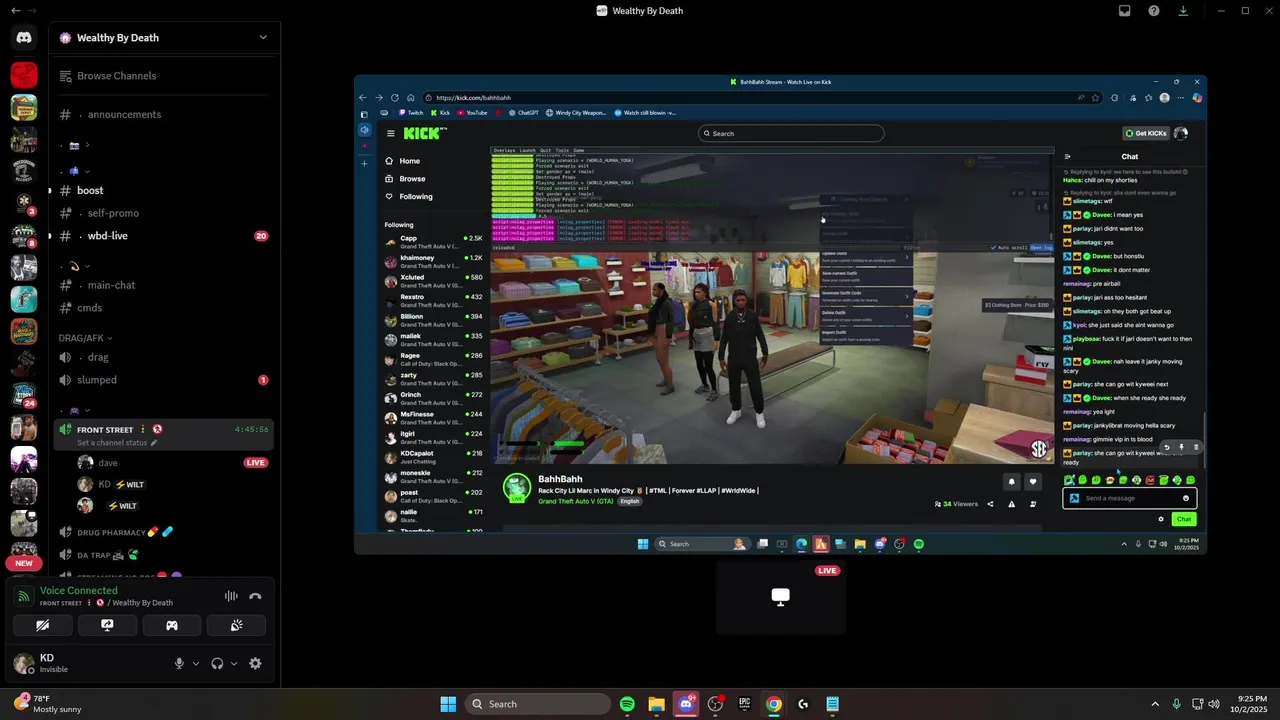
Task: Deafen with the headphones button
Action: coord(217,663)
